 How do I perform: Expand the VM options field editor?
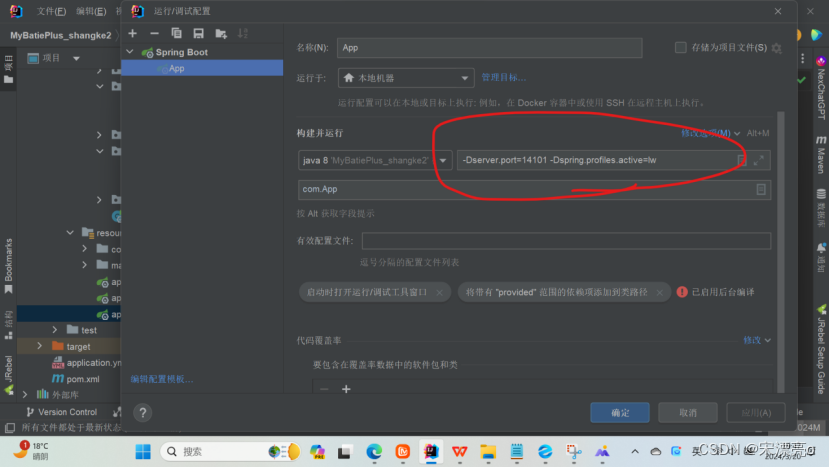(759, 160)
